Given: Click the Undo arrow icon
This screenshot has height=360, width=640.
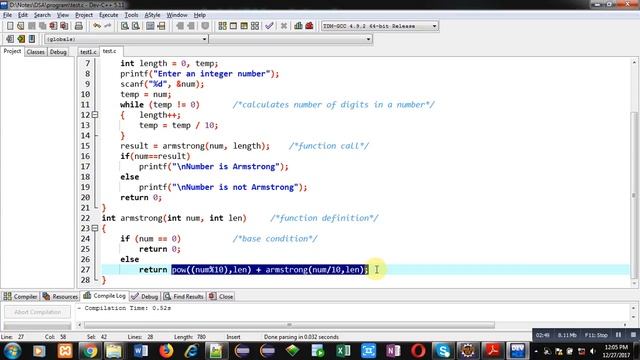Looking at the screenshot, I should [x=97, y=26].
